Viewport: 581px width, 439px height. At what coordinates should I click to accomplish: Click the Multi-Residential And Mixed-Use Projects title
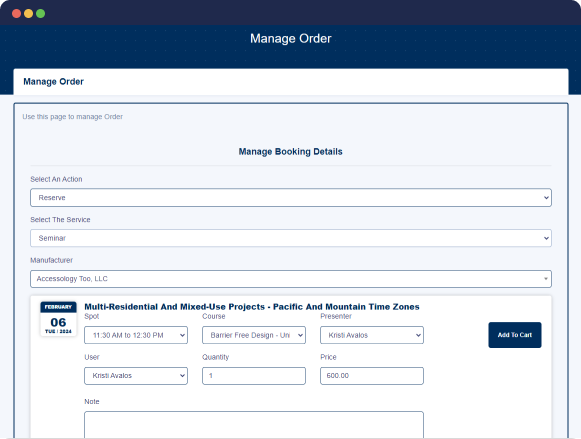coord(252,307)
